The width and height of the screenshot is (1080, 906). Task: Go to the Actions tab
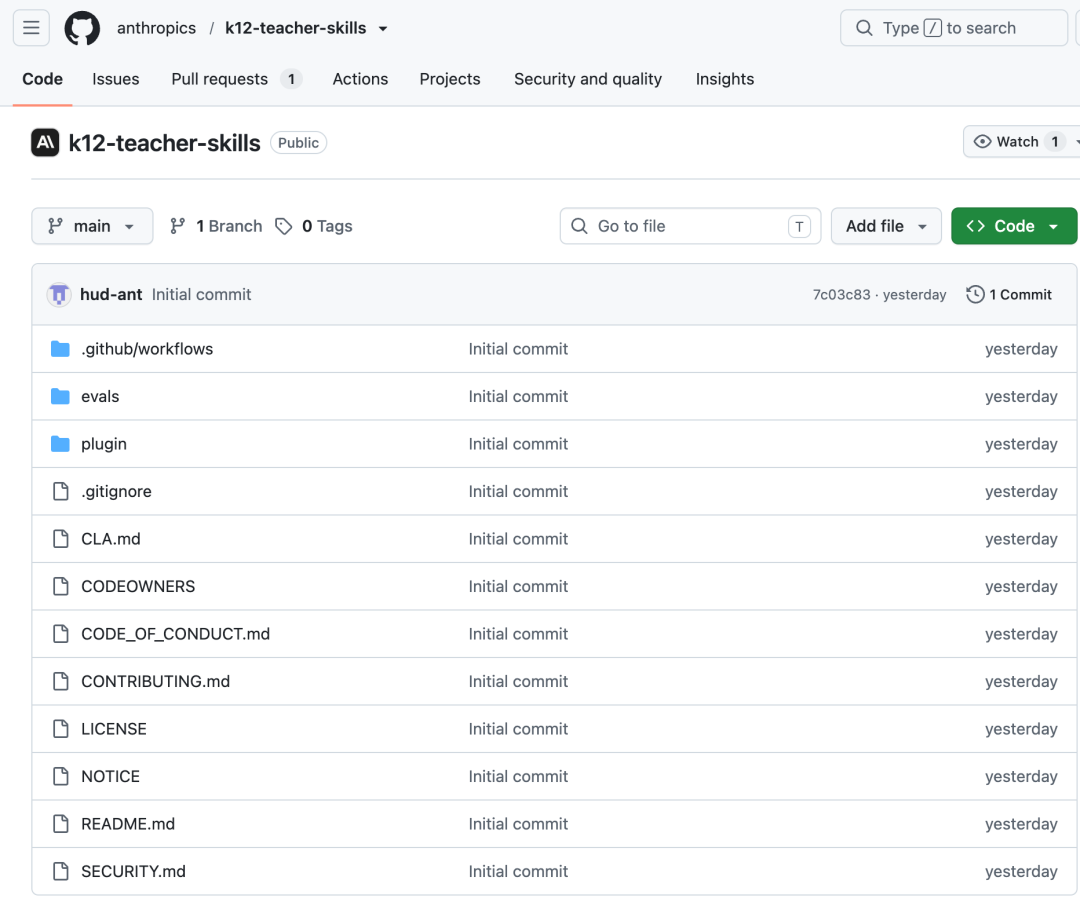coord(360,79)
